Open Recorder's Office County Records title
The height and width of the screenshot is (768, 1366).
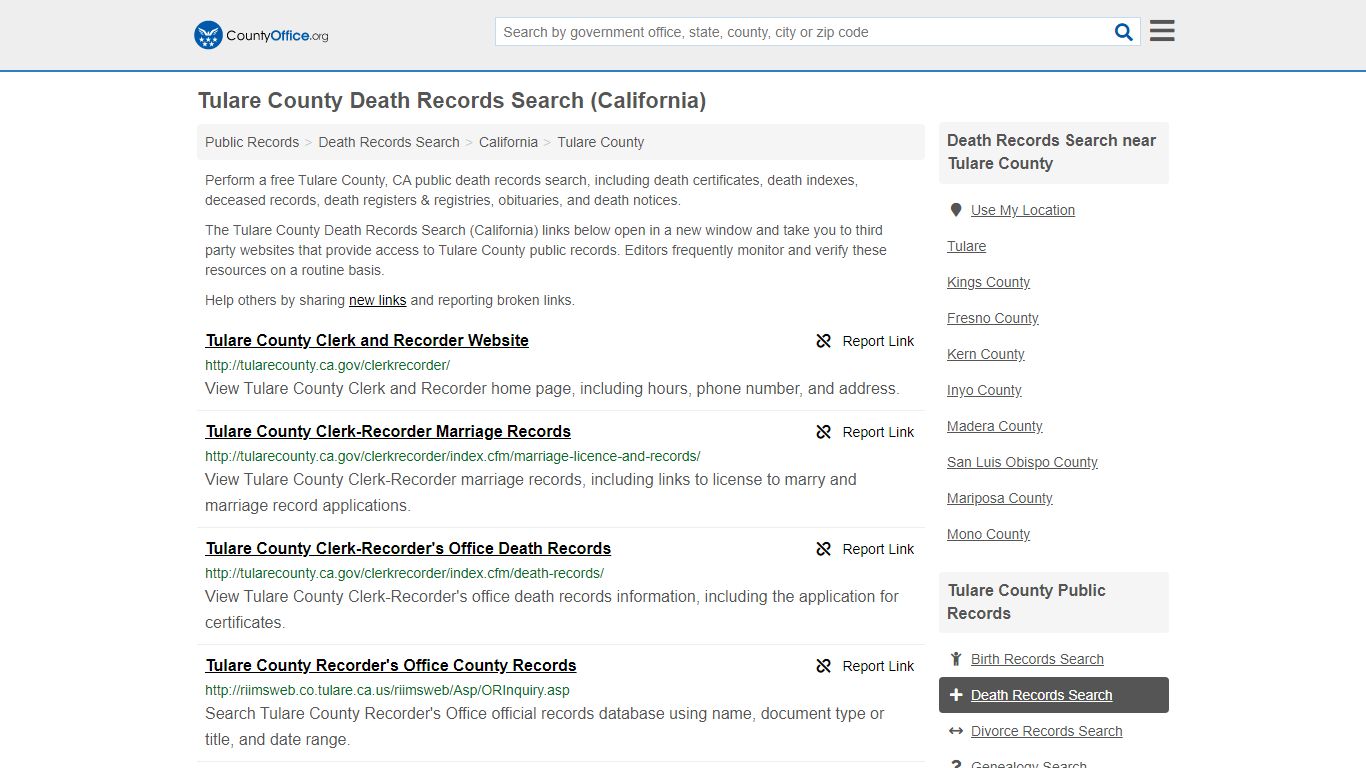coord(391,665)
